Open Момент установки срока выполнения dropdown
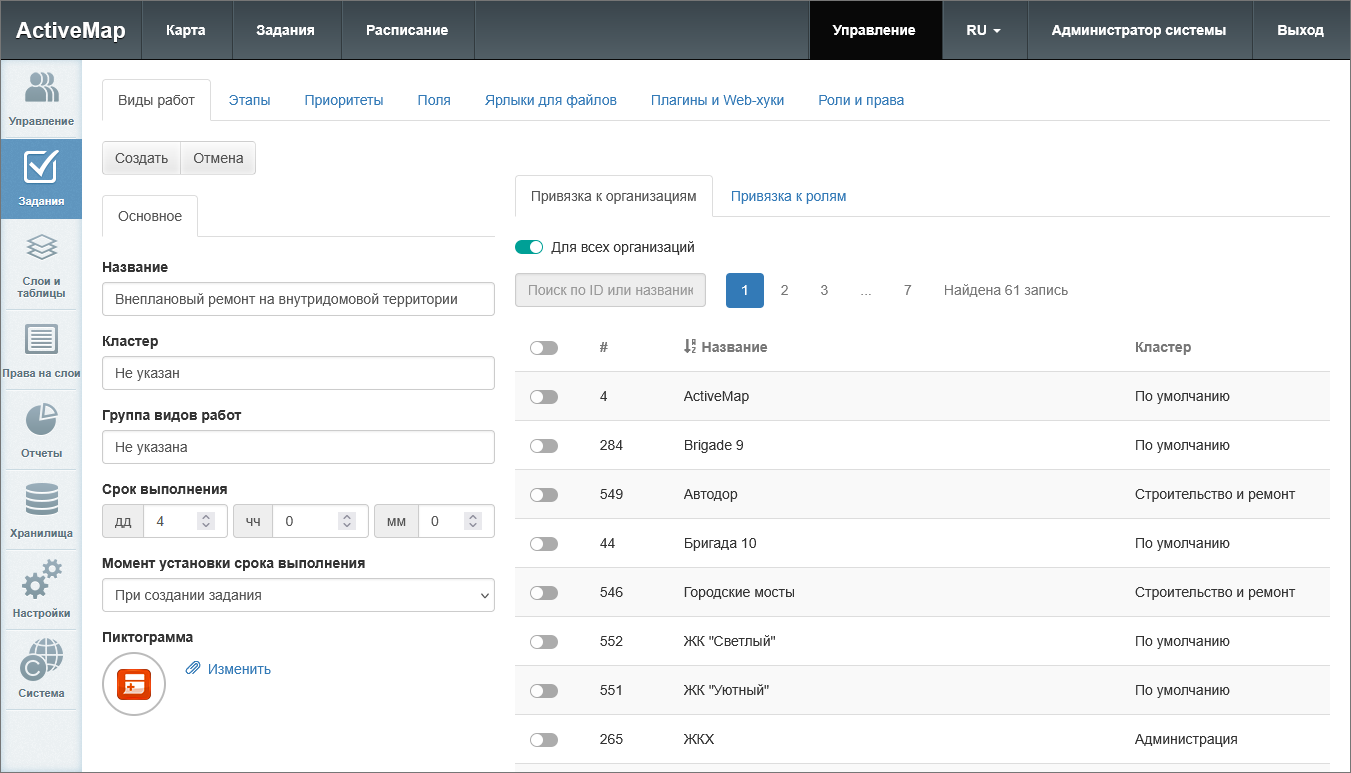The width and height of the screenshot is (1351, 773). pyautogui.click(x=298, y=595)
